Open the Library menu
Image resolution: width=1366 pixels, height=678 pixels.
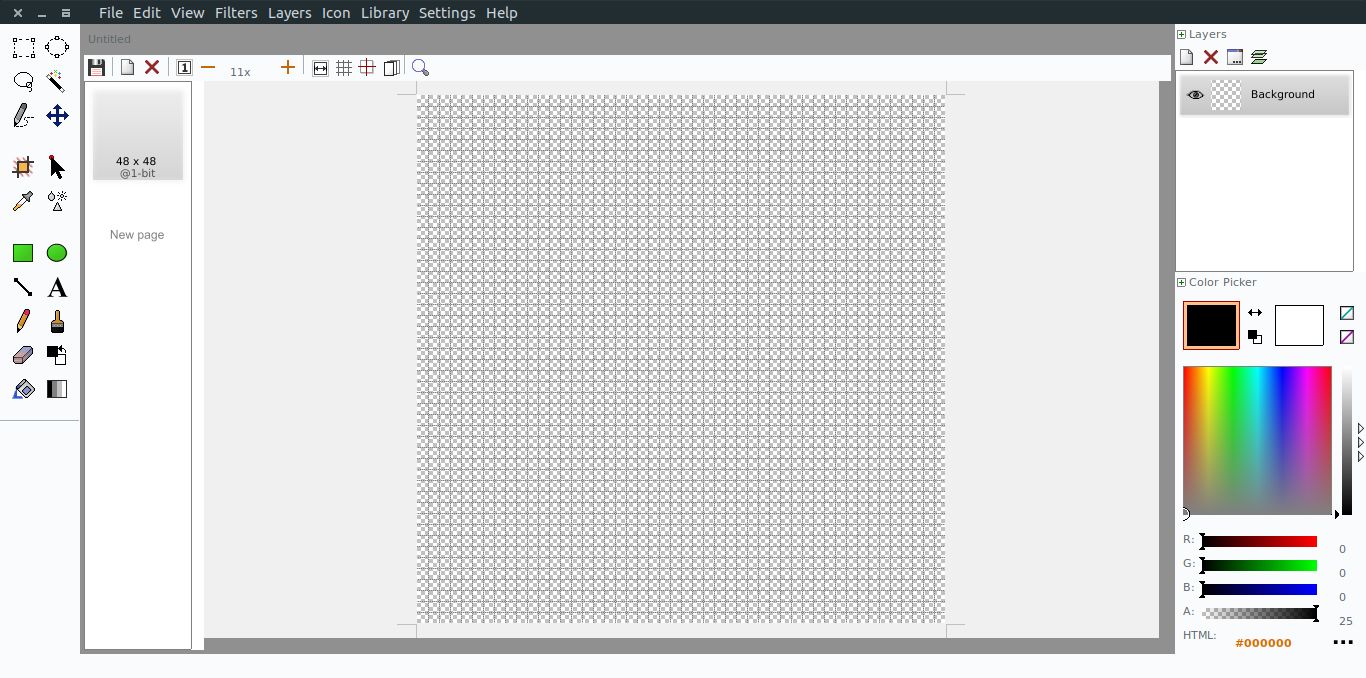tap(385, 13)
